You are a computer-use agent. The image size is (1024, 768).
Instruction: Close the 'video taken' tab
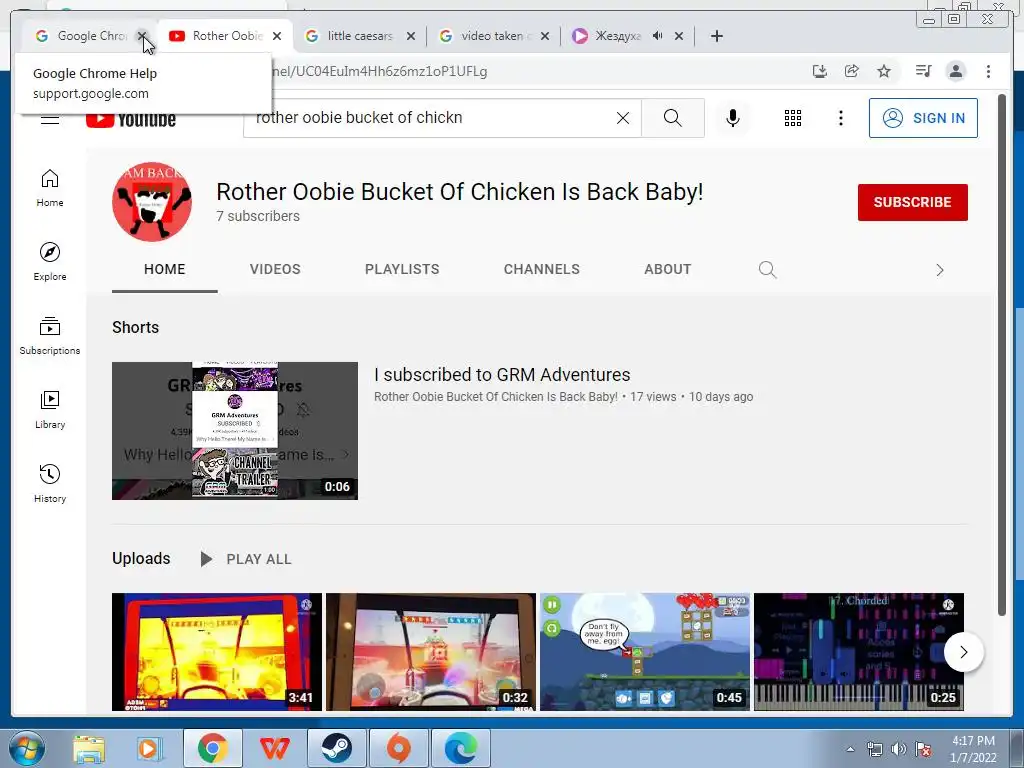[545, 36]
